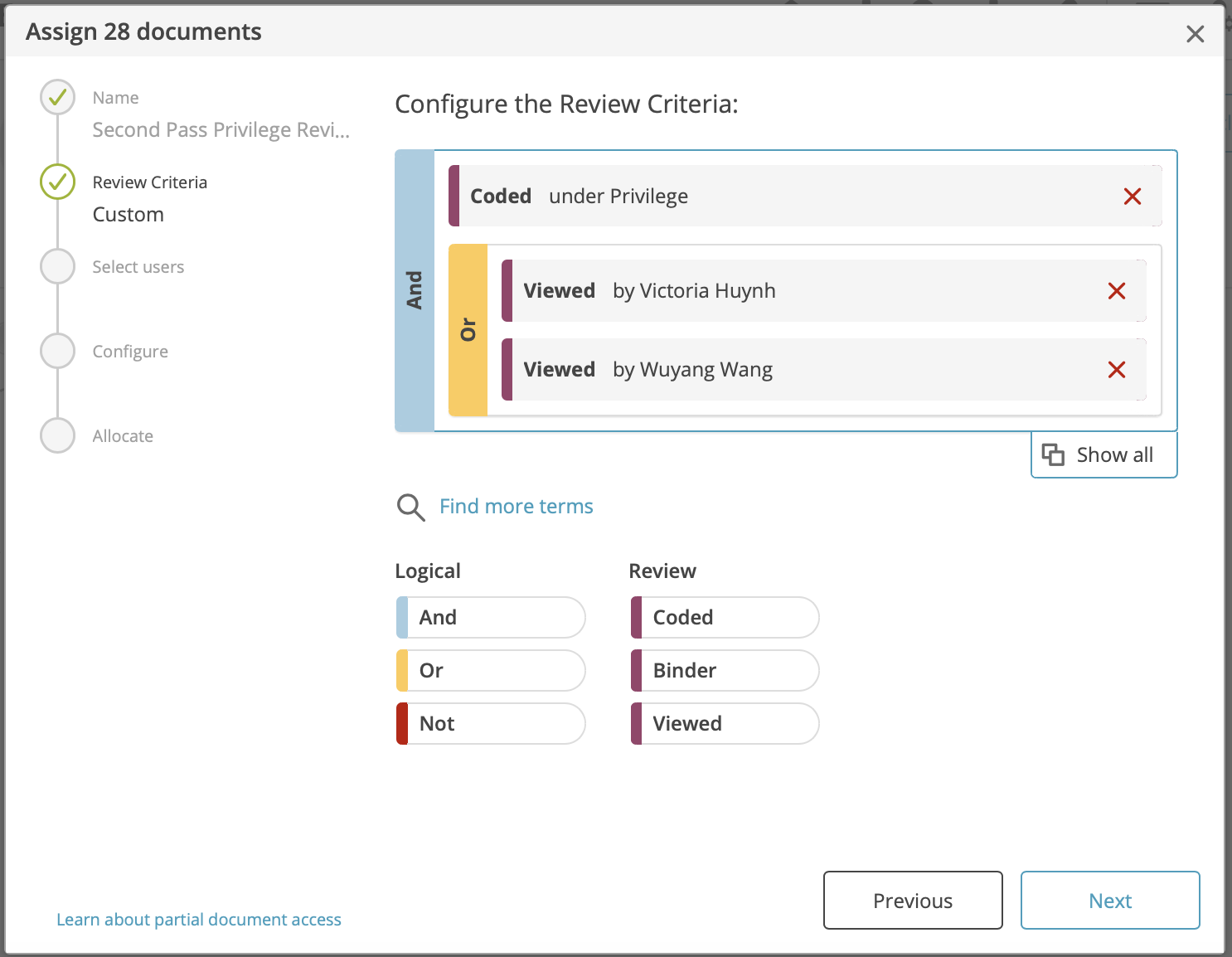Select the Allocate step circle
The height and width of the screenshot is (957, 1232).
point(56,435)
